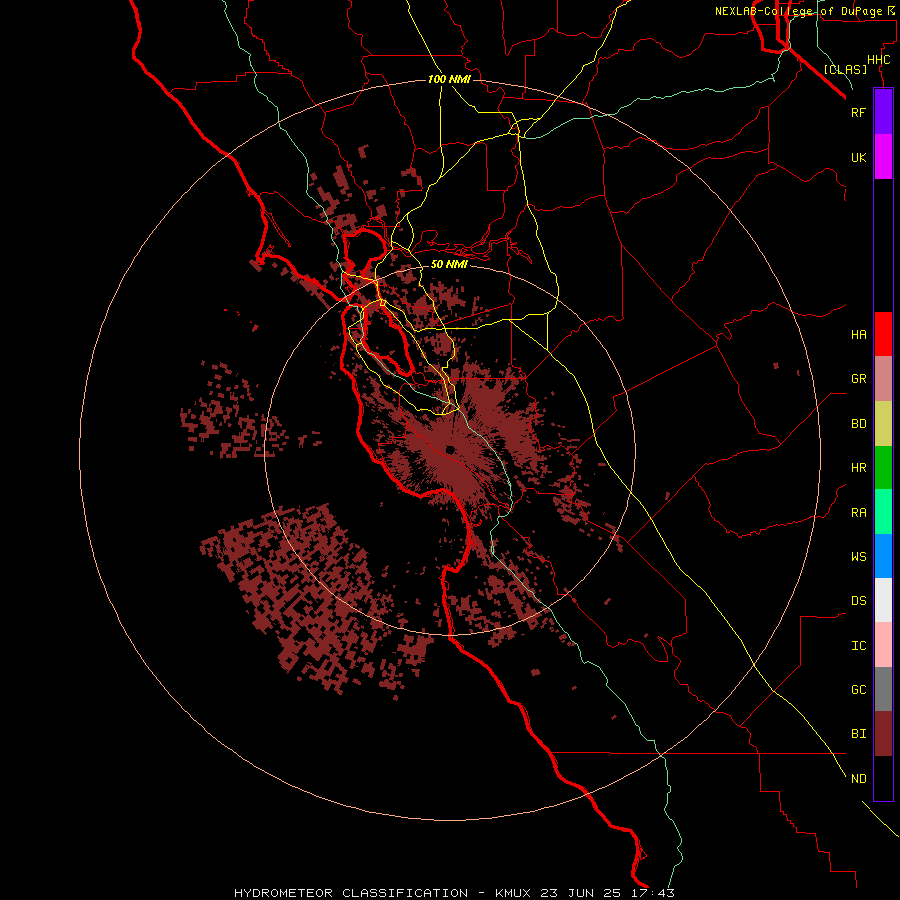Image resolution: width=900 pixels, height=900 pixels.
Task: Click the UK magenta legend swatch
Action: pos(883,157)
